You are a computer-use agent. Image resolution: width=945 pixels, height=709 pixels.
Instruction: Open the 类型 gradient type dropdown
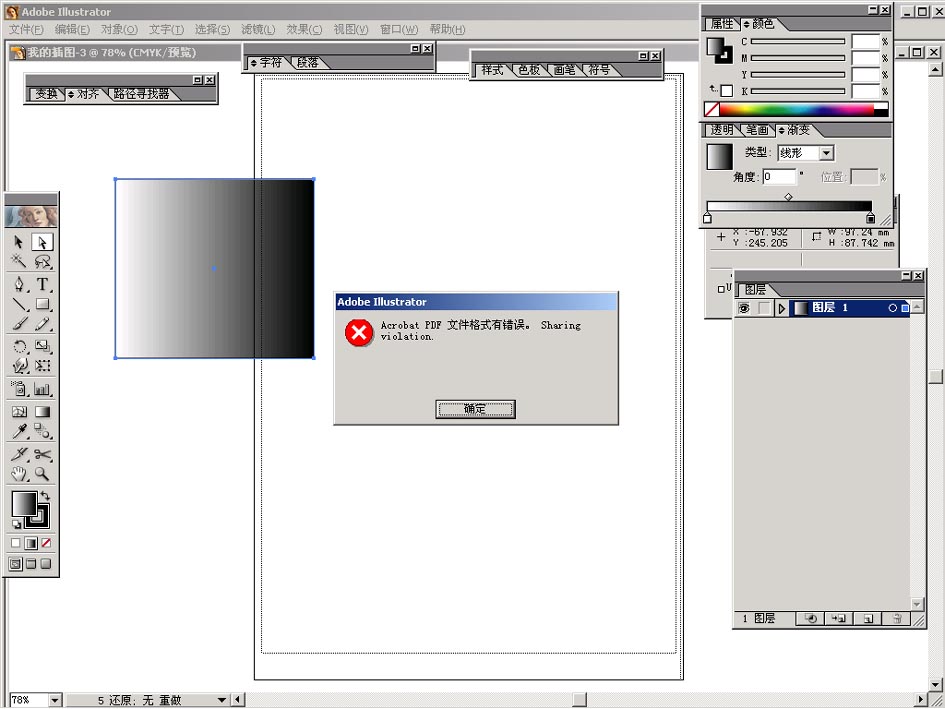826,153
